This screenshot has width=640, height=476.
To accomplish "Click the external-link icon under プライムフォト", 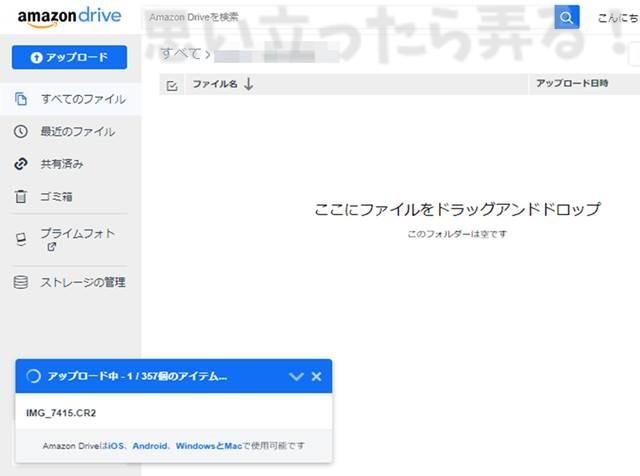I will coord(51,247).
